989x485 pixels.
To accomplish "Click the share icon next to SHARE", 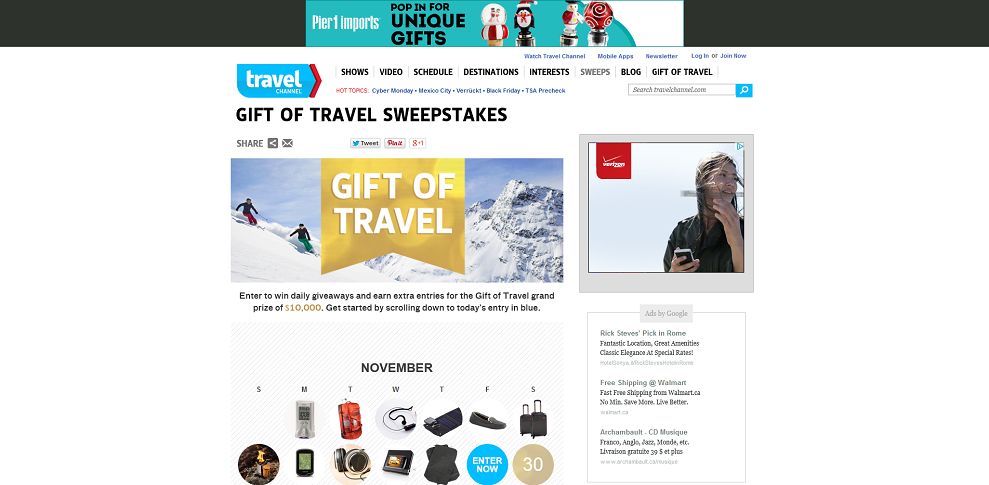I will (272, 143).
